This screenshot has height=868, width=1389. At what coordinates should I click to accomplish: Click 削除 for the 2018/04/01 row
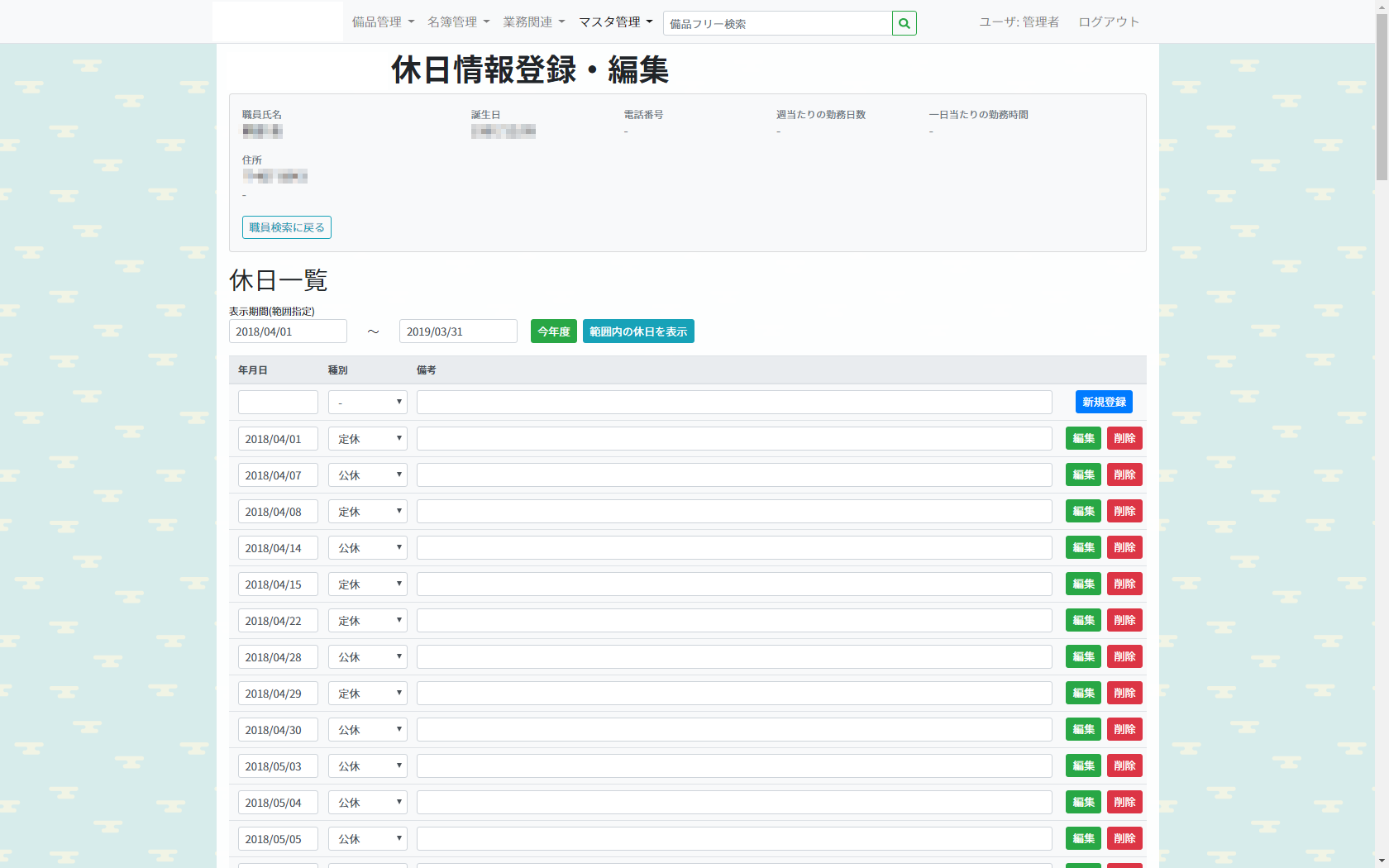[x=1124, y=438]
